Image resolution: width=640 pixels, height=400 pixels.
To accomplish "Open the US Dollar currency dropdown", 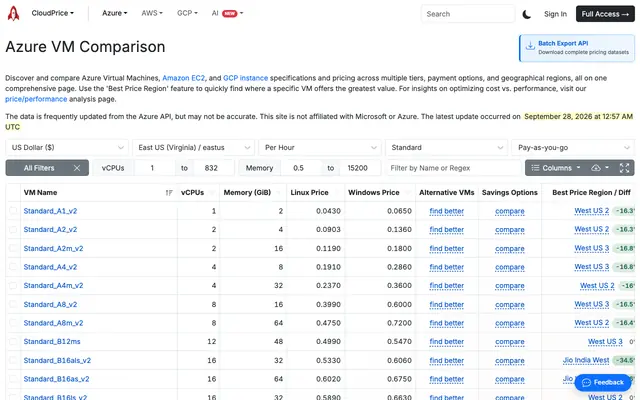I will (x=67, y=147).
